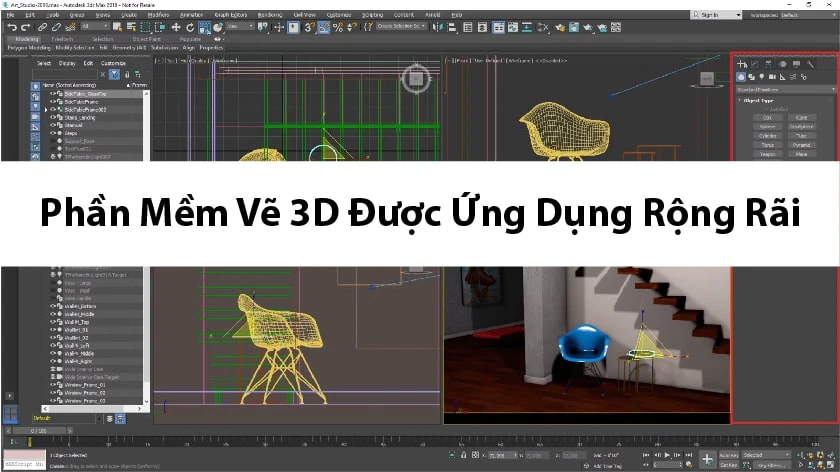Toggle 3D Snaps in main toolbar
Viewport: 840px width, 472px height.
coord(309,27)
